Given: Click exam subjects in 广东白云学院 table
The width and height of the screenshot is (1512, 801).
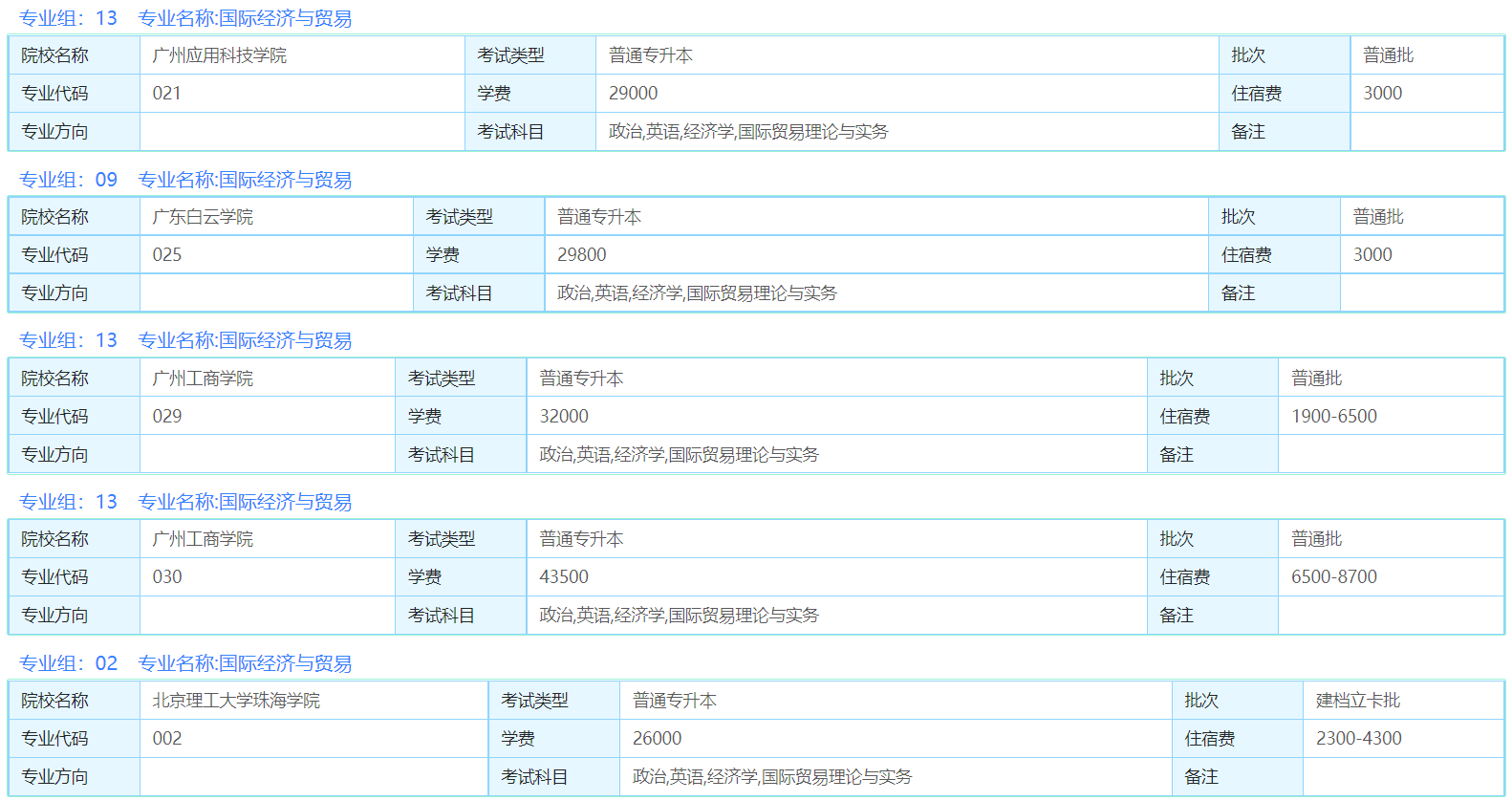Looking at the screenshot, I should pos(697,293).
